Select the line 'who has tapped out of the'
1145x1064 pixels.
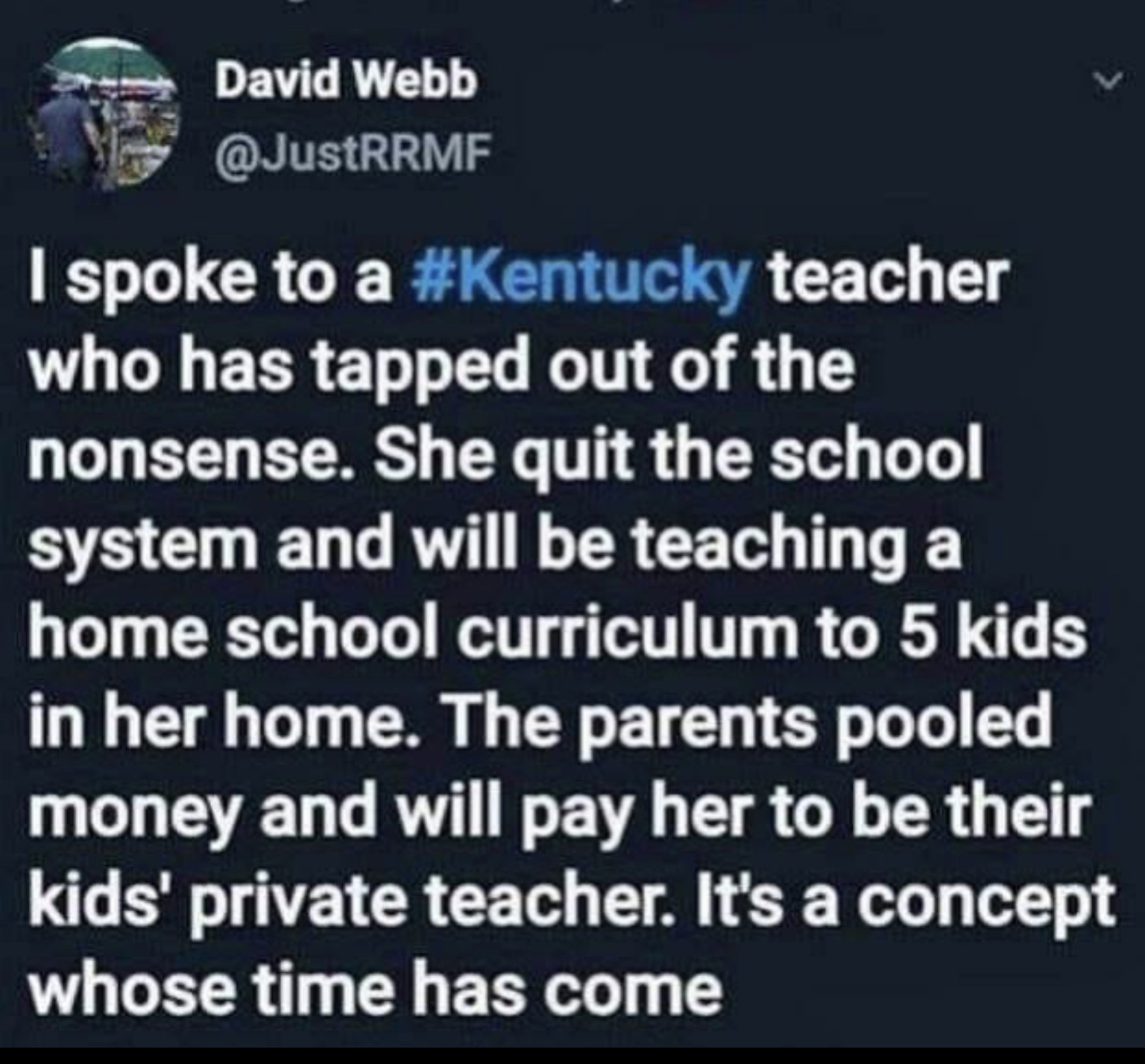coord(439,367)
